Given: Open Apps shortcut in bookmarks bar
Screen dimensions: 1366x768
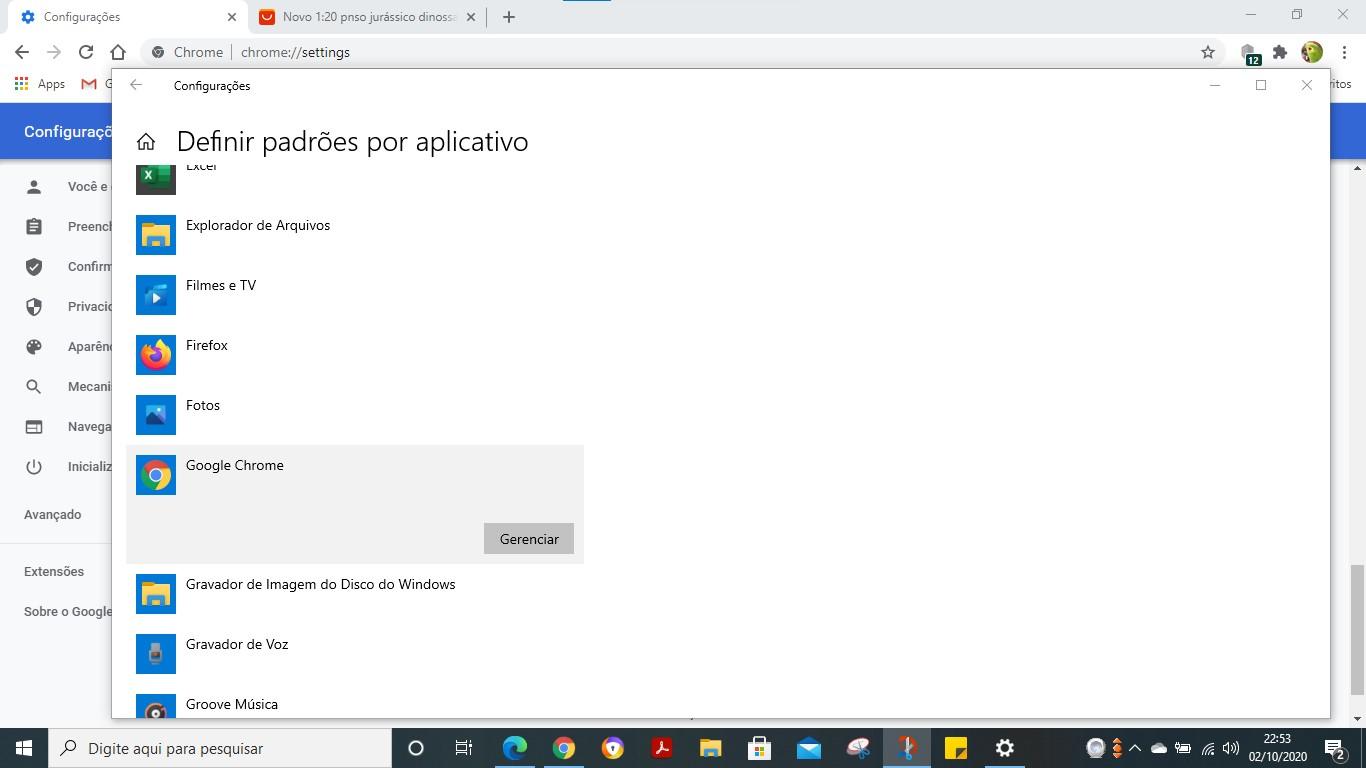Looking at the screenshot, I should [x=40, y=84].
